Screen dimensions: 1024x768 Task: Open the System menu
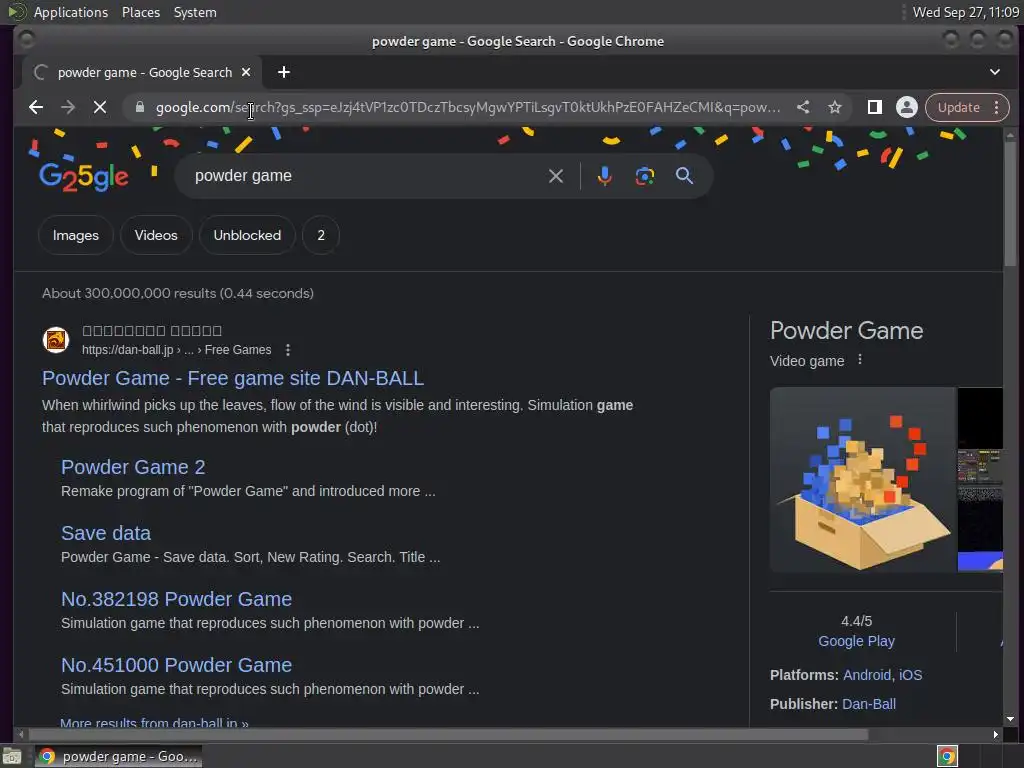click(x=195, y=12)
